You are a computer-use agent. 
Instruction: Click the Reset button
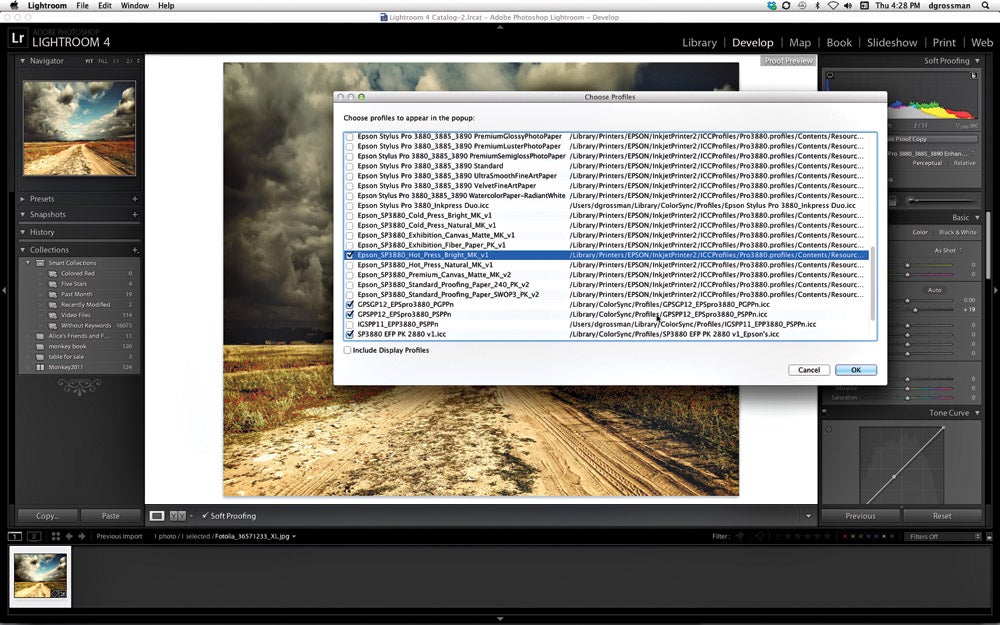pyautogui.click(x=942, y=516)
